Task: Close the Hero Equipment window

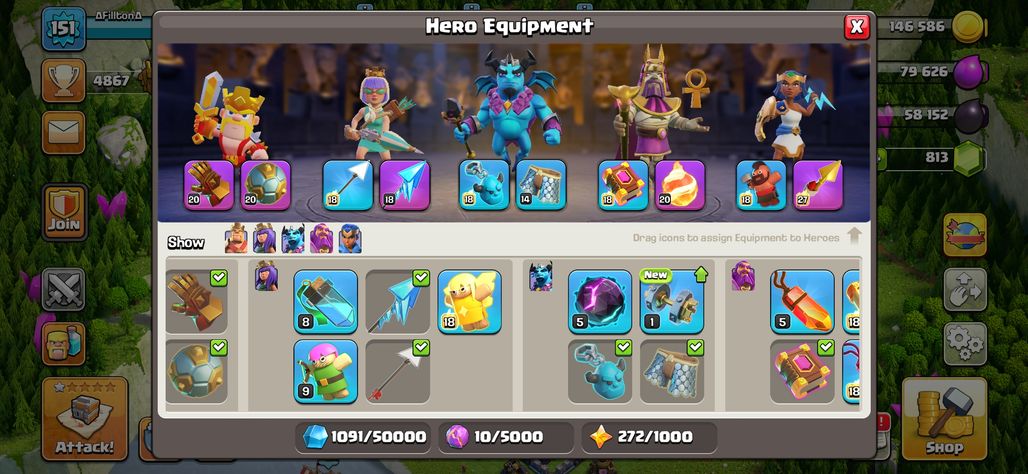Action: click(856, 27)
